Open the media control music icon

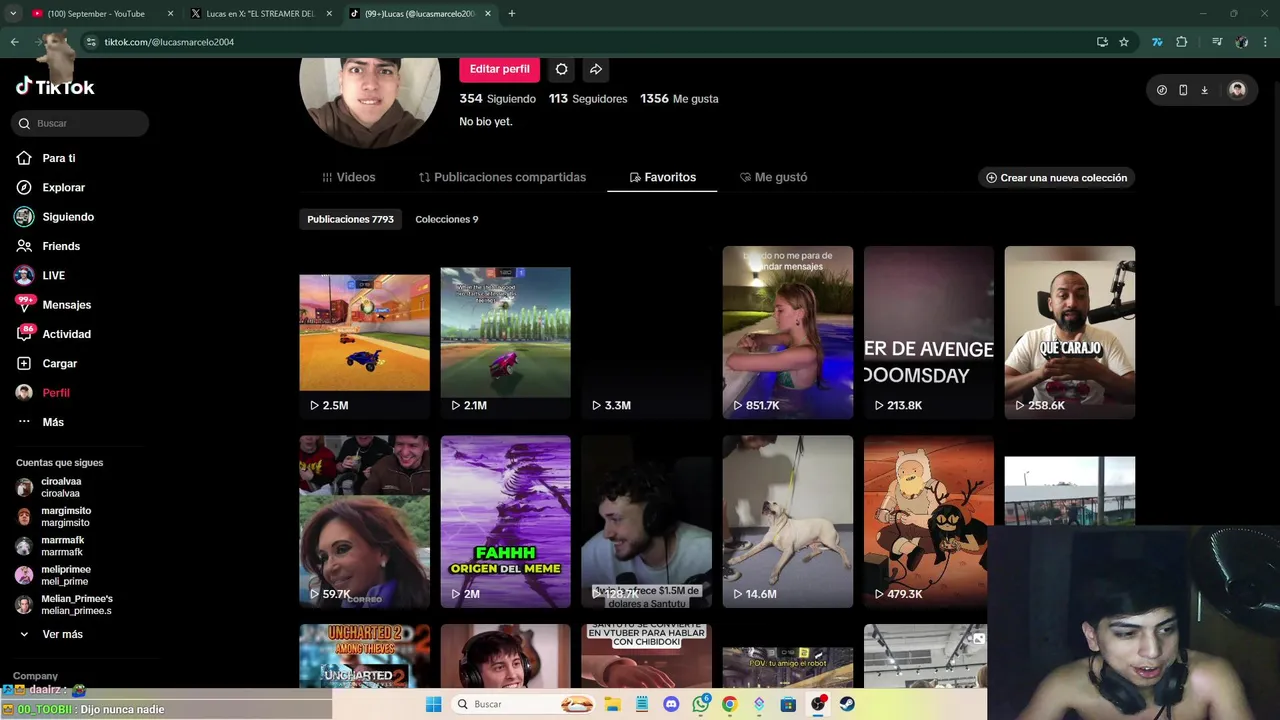[x=1217, y=42]
